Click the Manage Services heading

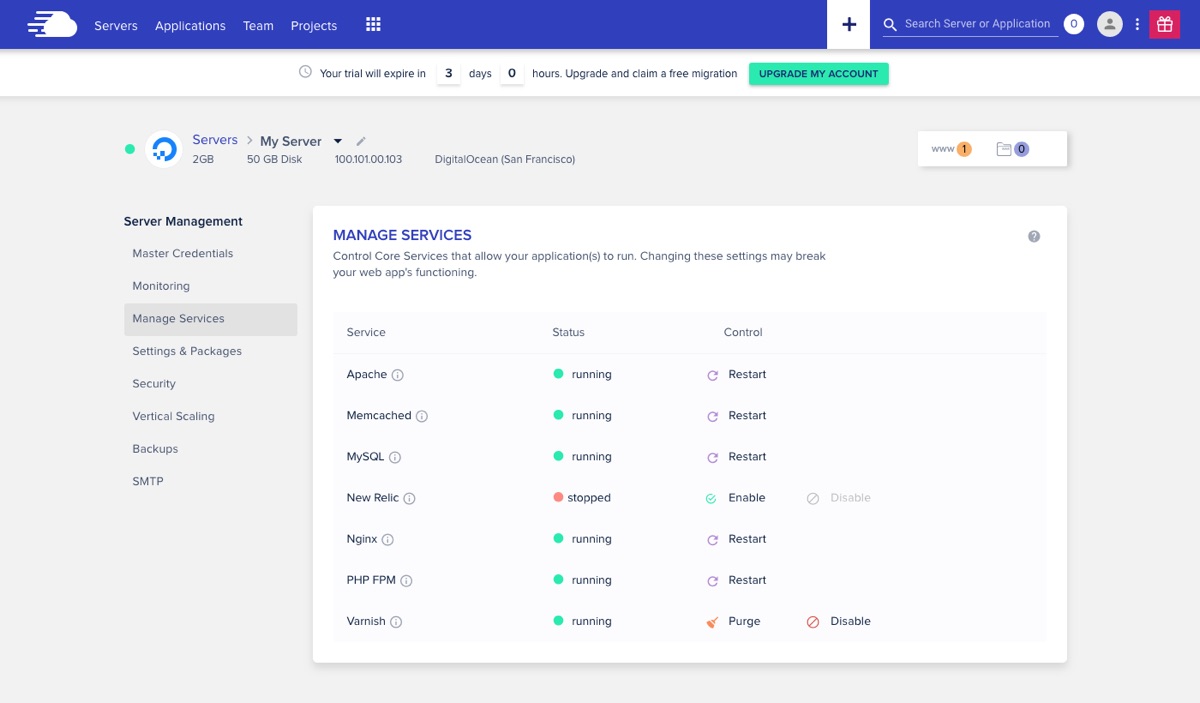(402, 235)
